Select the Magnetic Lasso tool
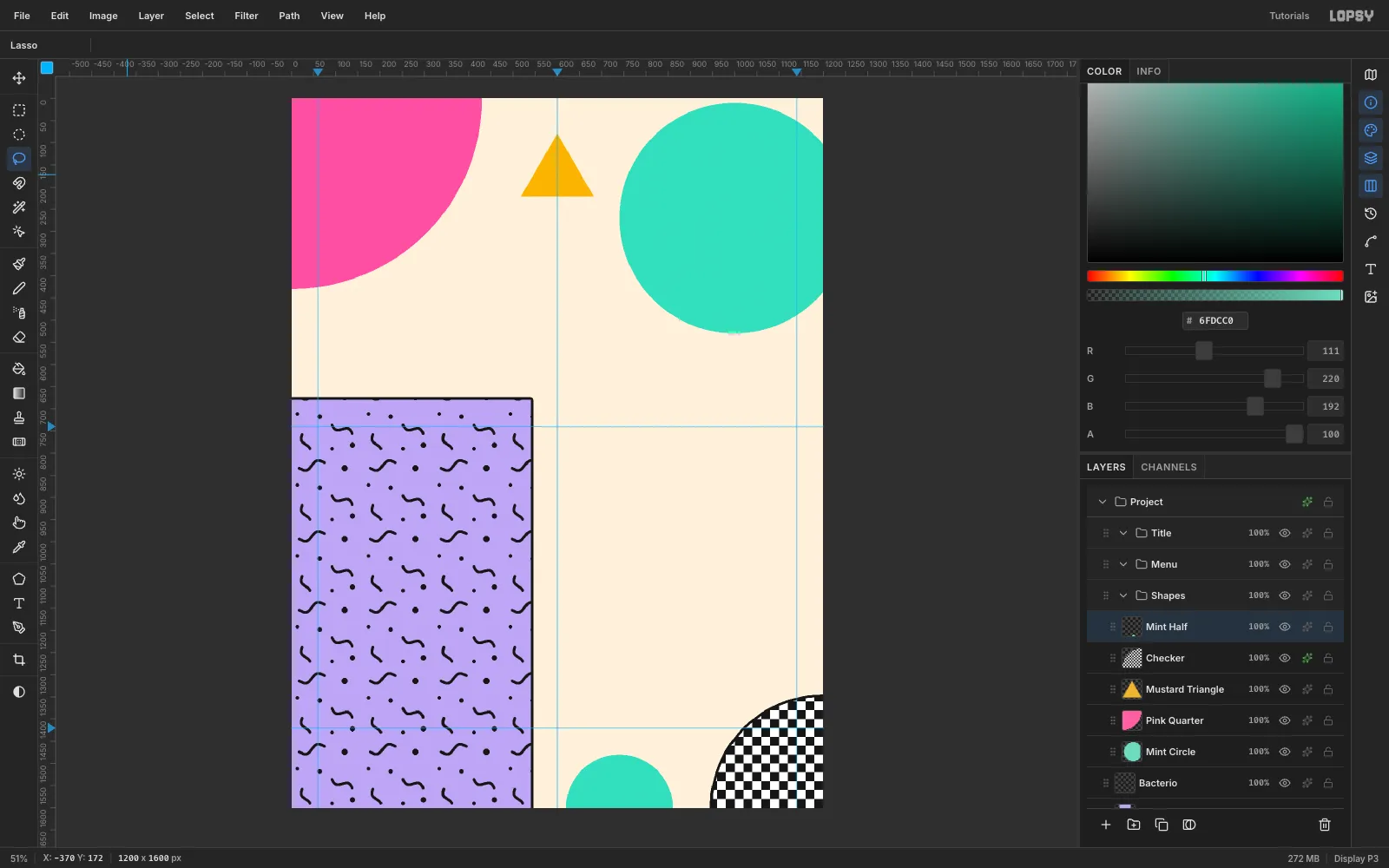The width and height of the screenshot is (1389, 868). tap(19, 183)
